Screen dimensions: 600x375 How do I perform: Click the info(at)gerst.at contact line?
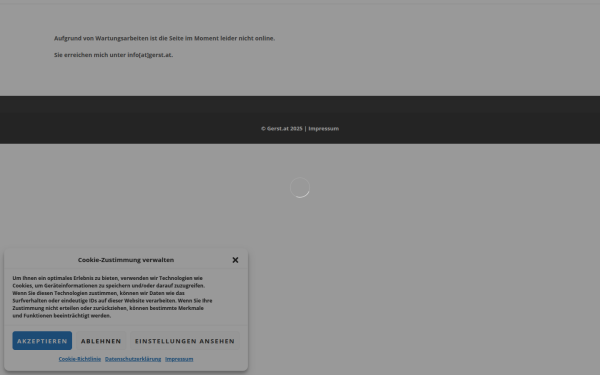tap(114, 55)
